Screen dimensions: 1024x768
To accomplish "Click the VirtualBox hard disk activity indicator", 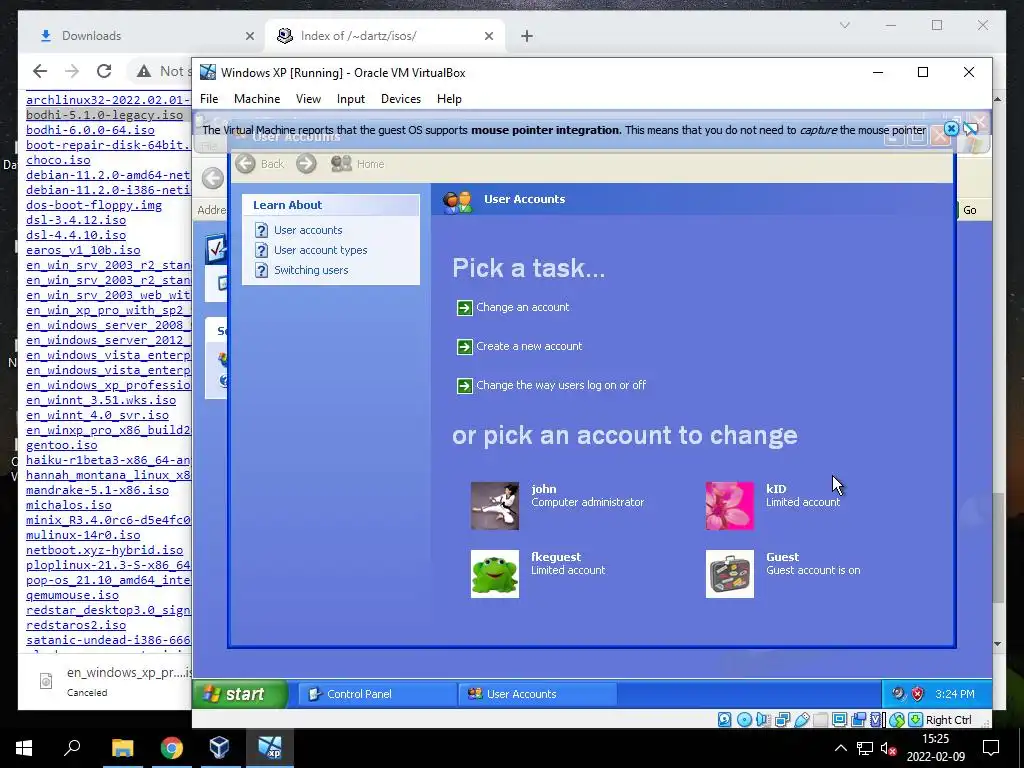I will 724,720.
